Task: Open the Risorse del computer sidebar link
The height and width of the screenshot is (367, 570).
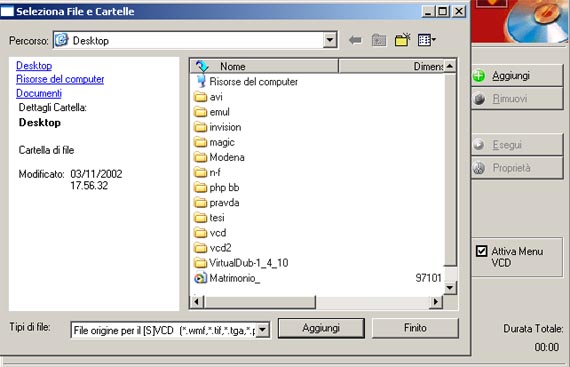Action: tap(60, 79)
